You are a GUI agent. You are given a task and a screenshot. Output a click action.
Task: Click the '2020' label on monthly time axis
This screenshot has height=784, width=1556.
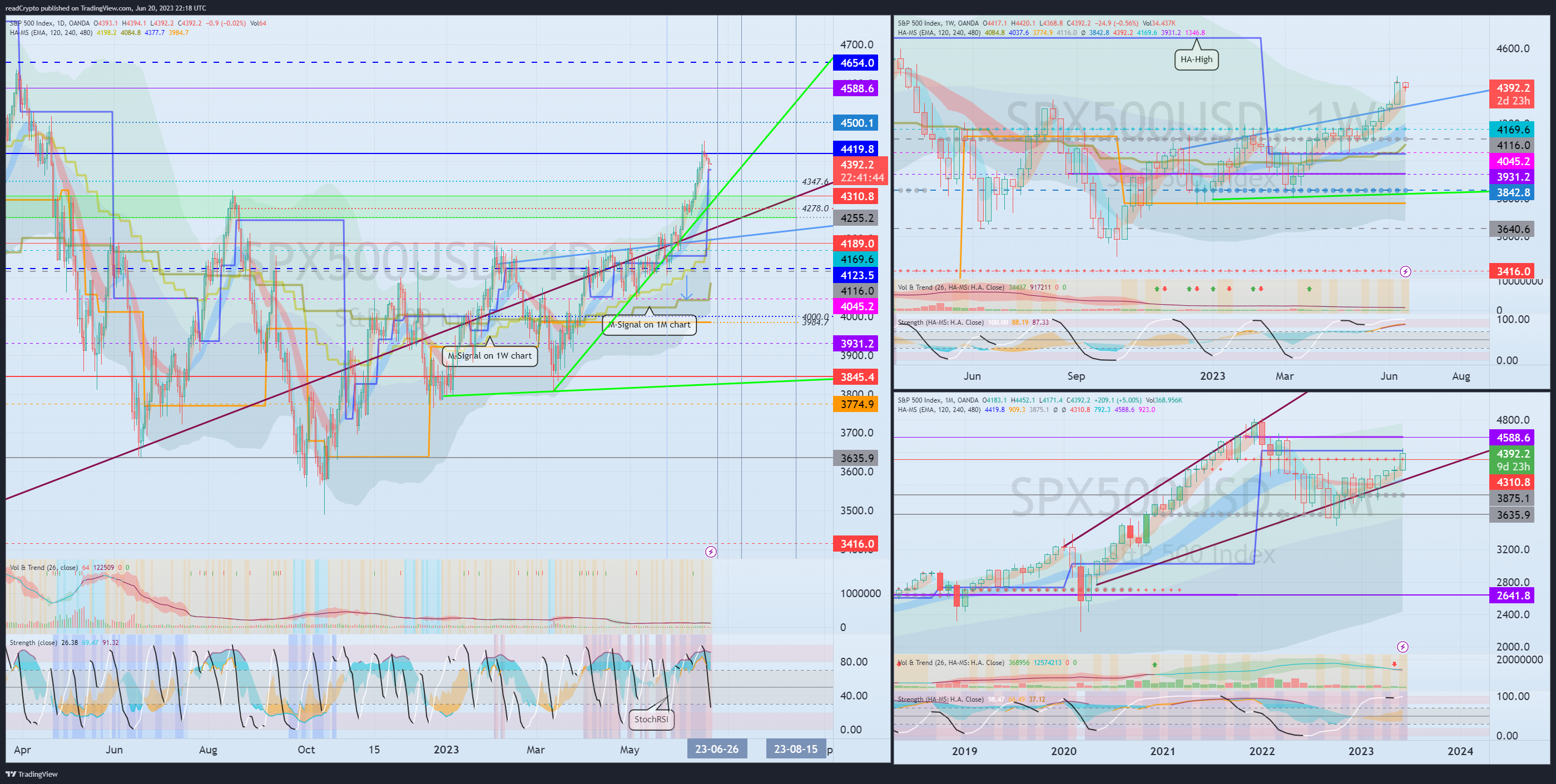pyautogui.click(x=1063, y=751)
